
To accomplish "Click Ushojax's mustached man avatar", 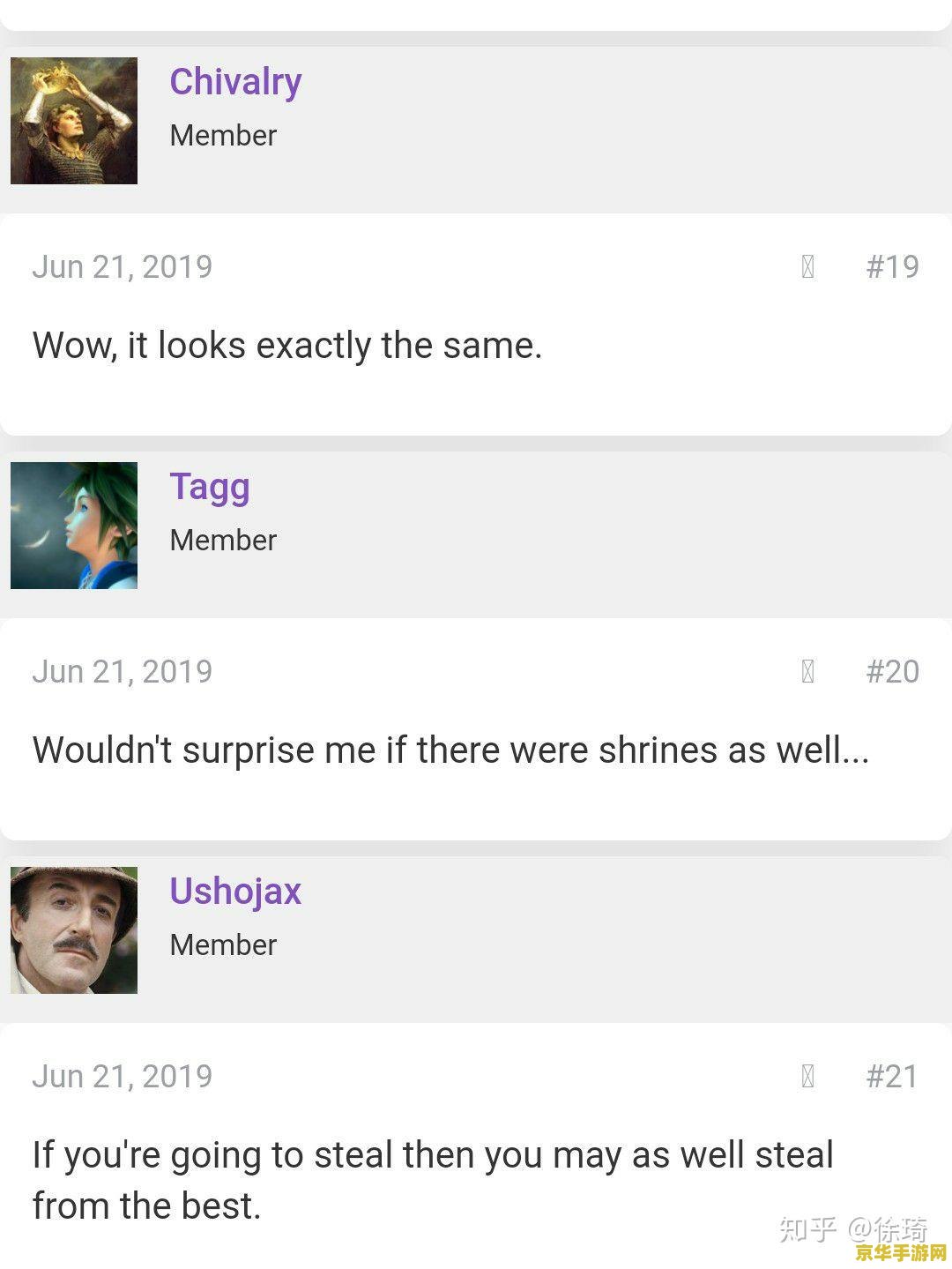I will click(74, 930).
